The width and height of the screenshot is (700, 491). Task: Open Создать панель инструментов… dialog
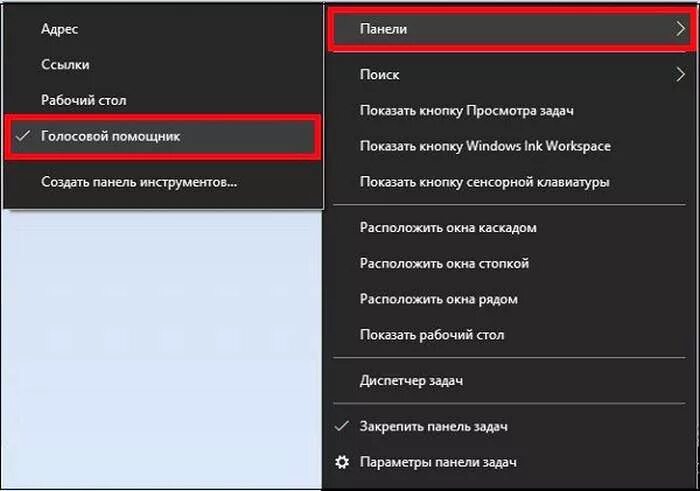click(x=162, y=182)
